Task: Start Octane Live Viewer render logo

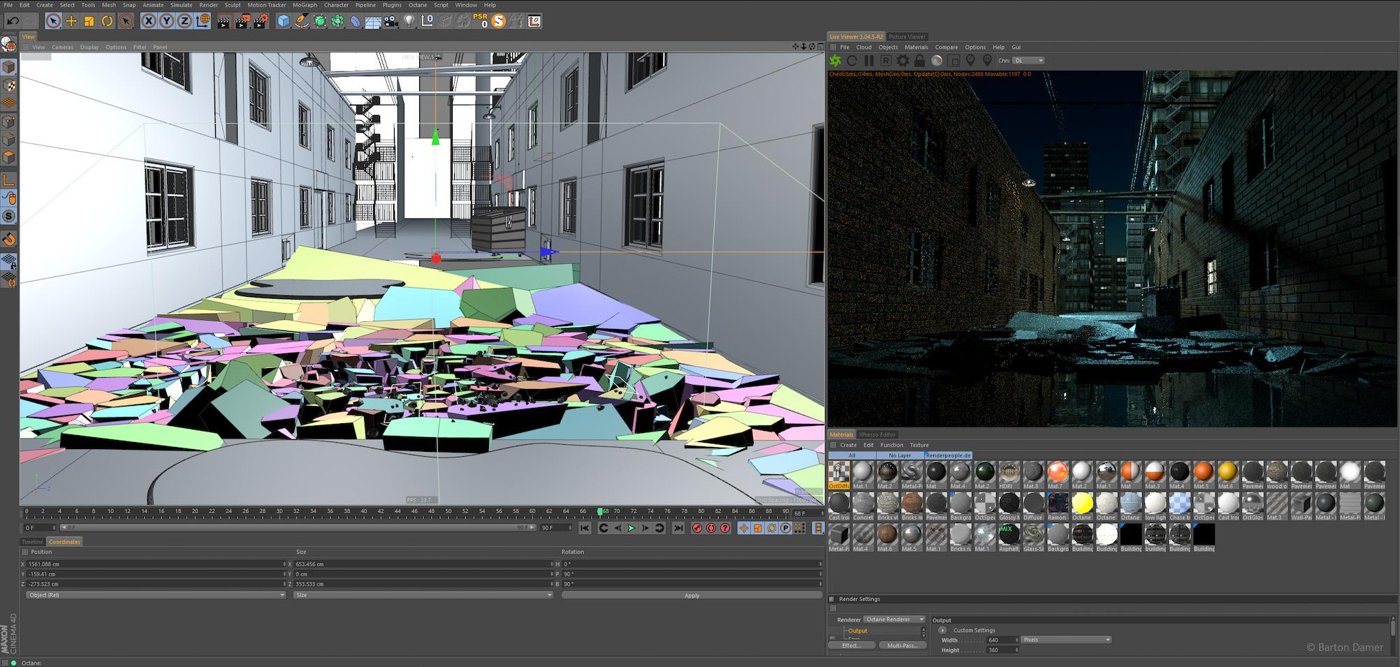Action: (x=835, y=61)
